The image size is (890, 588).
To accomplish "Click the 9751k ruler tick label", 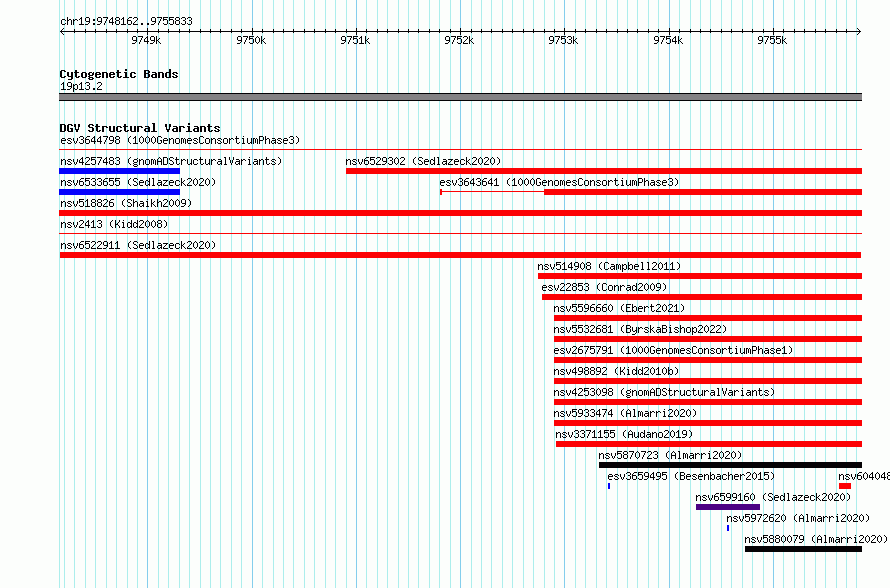I will click(x=355, y=40).
